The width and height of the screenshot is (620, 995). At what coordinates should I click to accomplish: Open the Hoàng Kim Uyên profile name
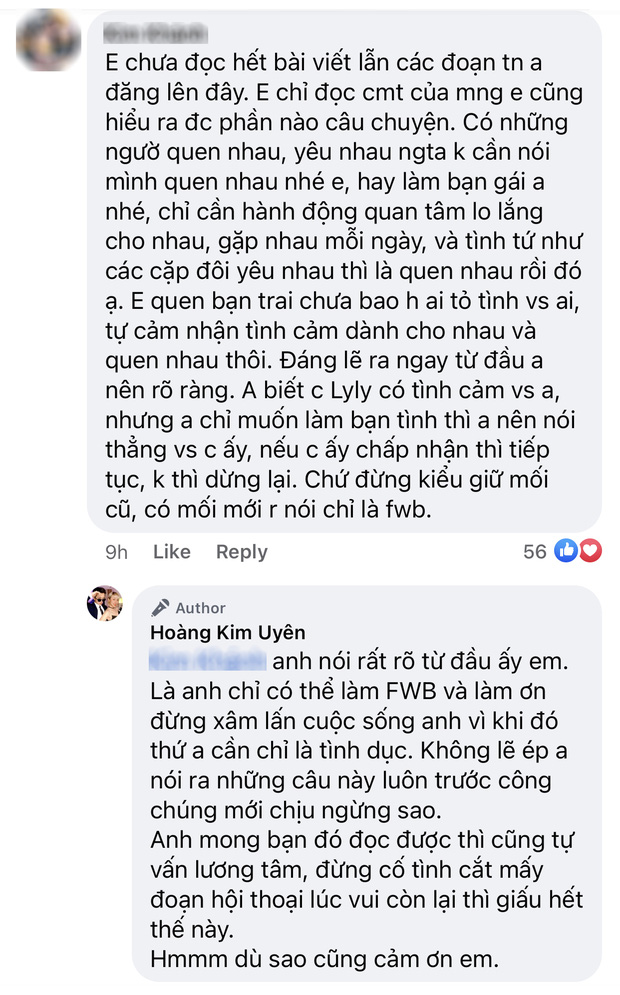[x=228, y=633]
